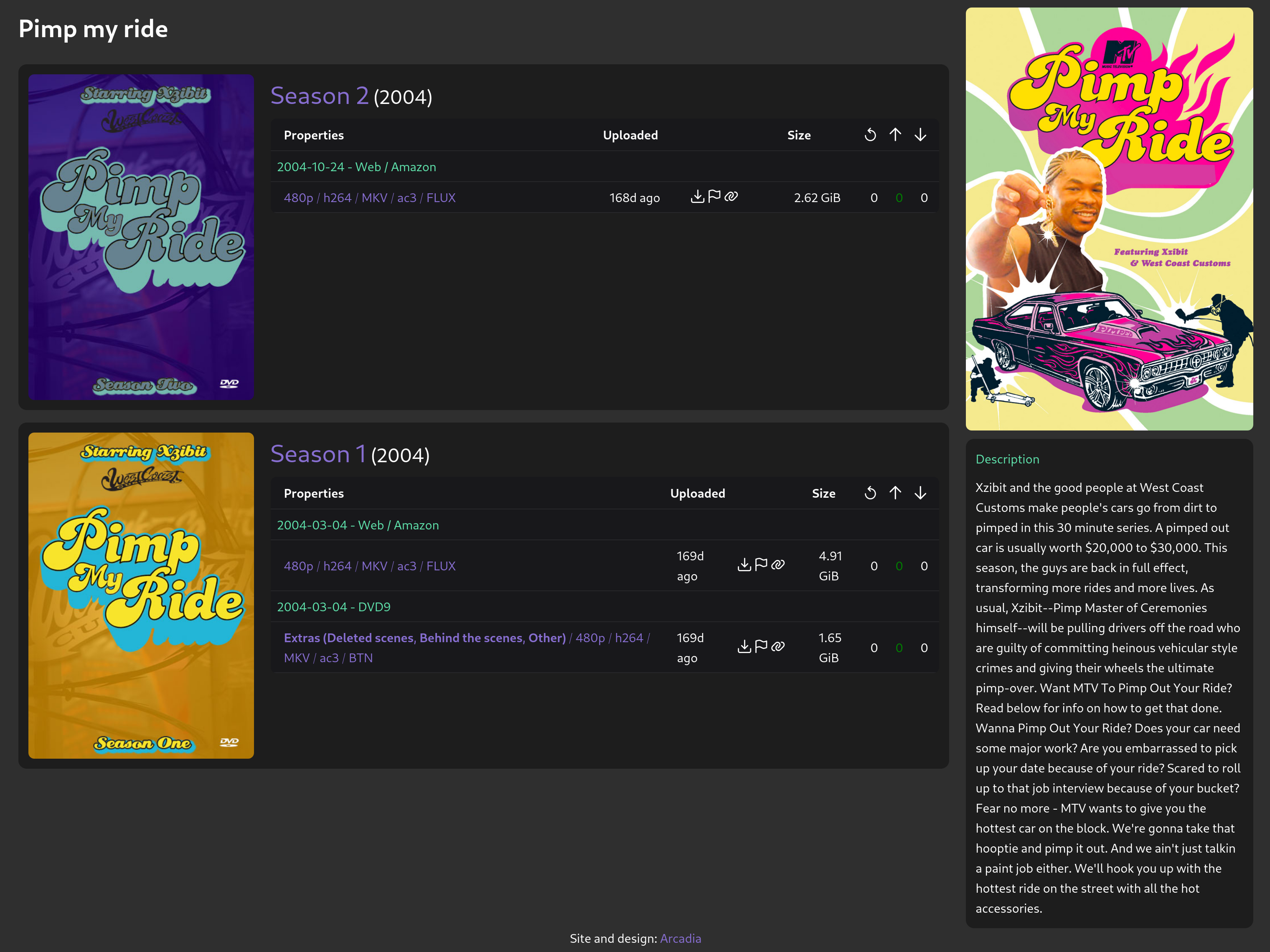Open the Season 2 title link
This screenshot has width=1270, height=952.
[319, 96]
